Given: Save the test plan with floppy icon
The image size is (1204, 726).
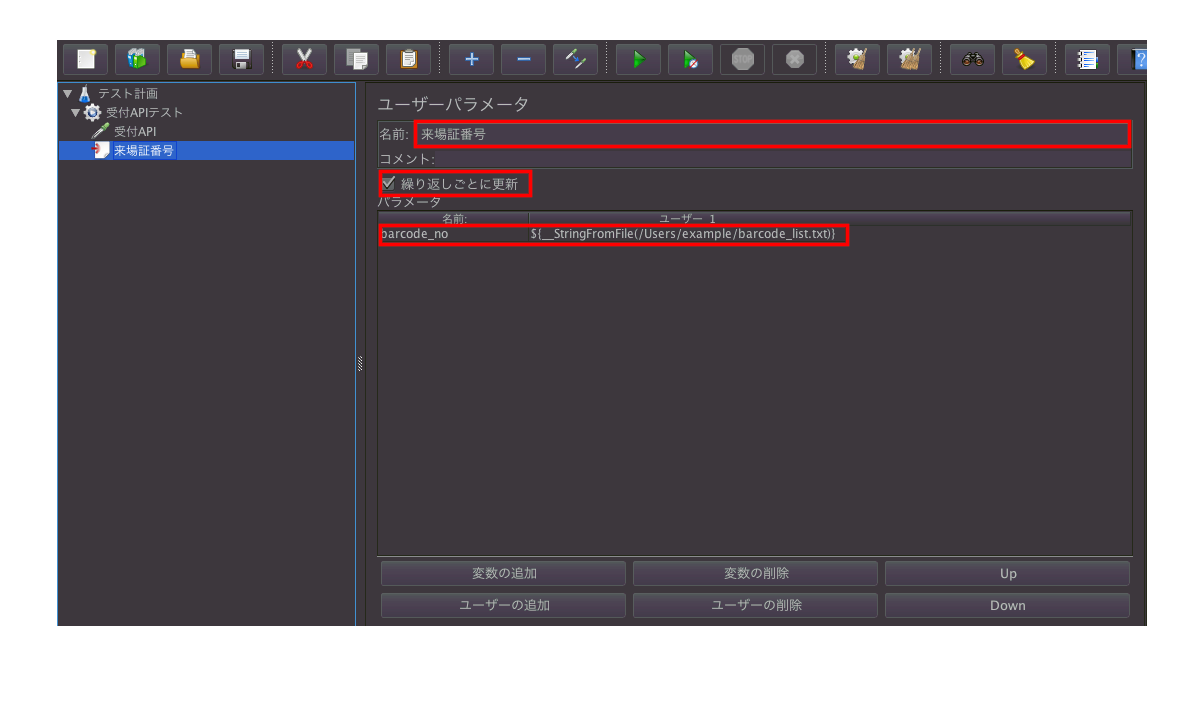Looking at the screenshot, I should pyautogui.click(x=241, y=59).
